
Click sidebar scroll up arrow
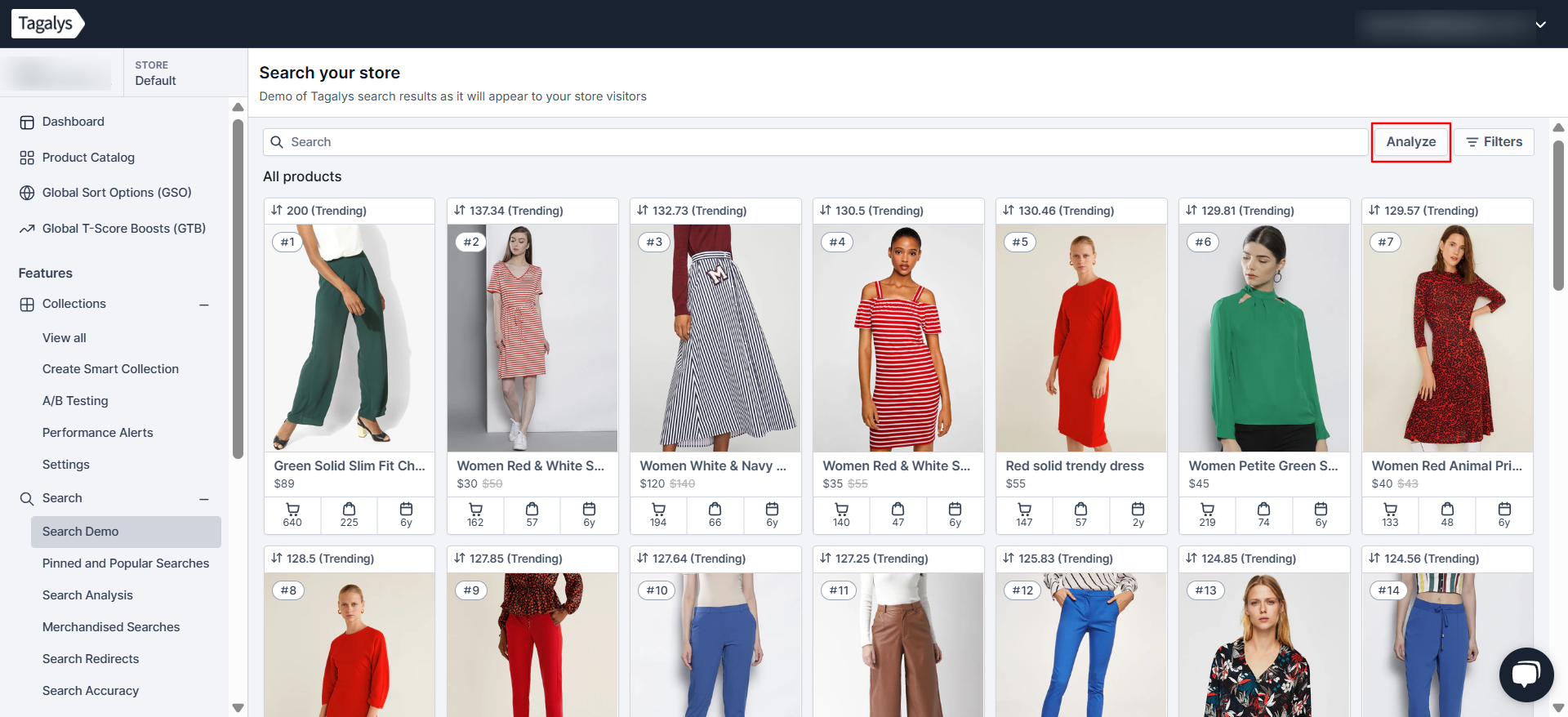[x=238, y=107]
